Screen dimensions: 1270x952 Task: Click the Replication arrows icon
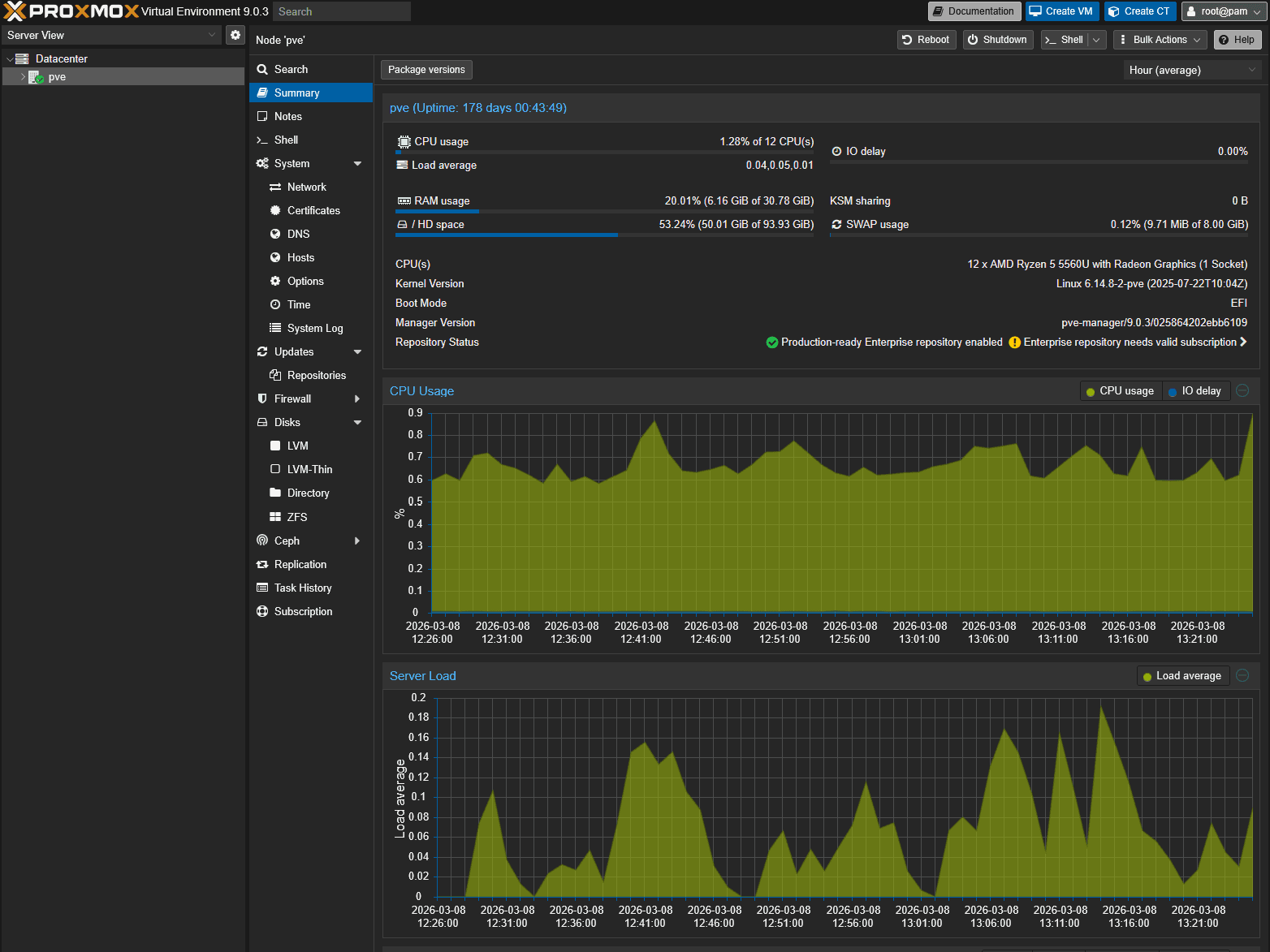tap(262, 565)
